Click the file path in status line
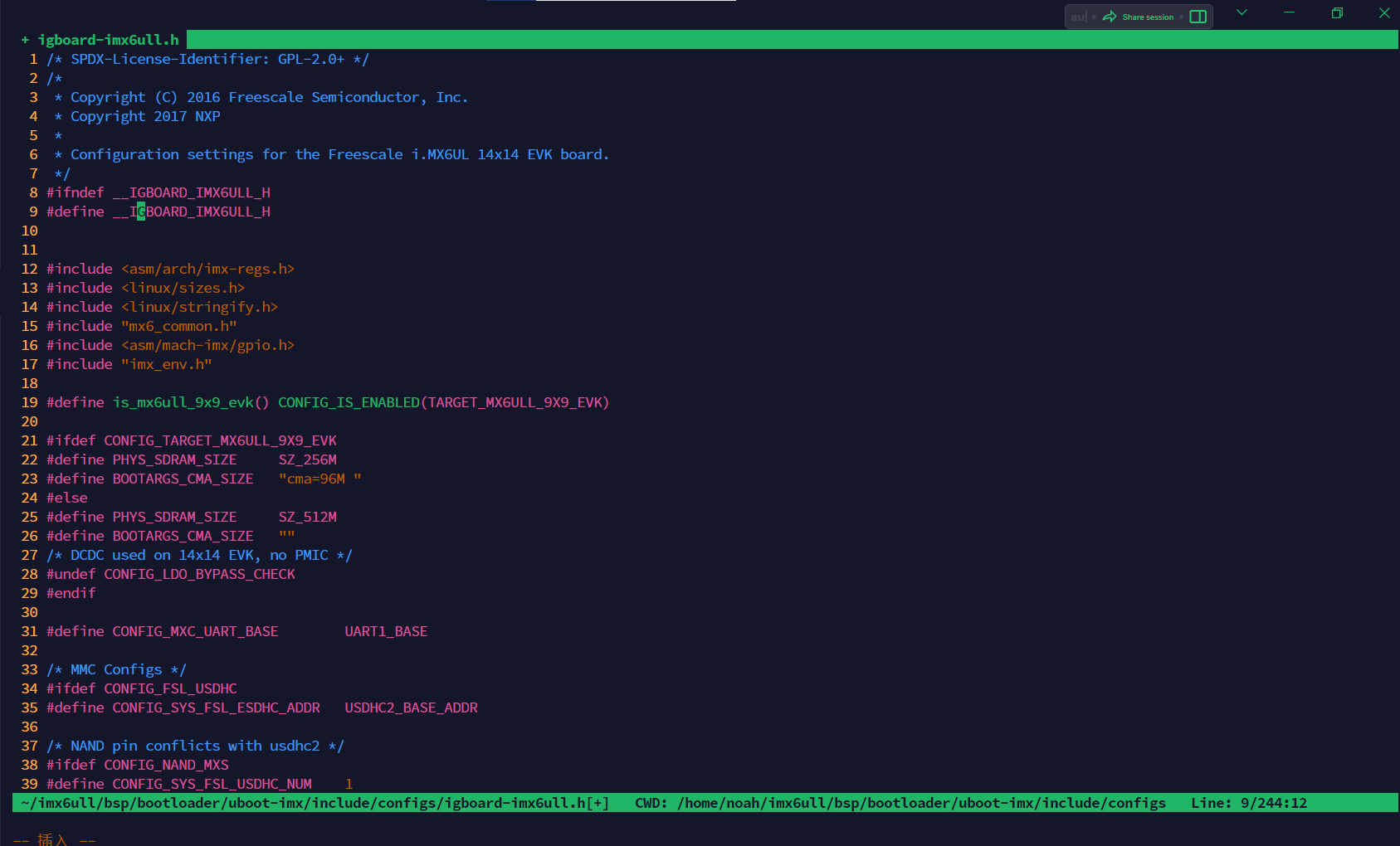 (x=315, y=803)
